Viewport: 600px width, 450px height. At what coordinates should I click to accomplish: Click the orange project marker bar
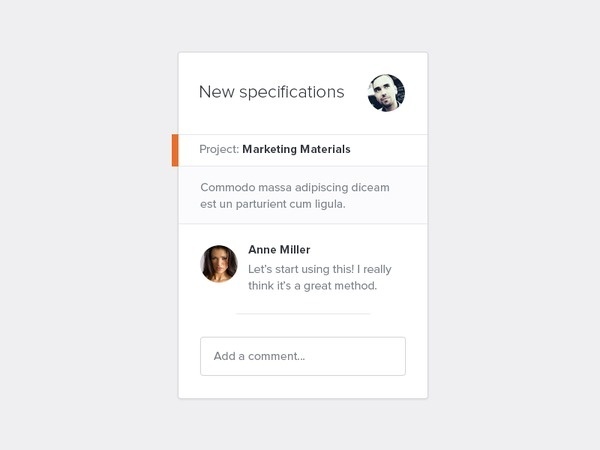click(175, 150)
